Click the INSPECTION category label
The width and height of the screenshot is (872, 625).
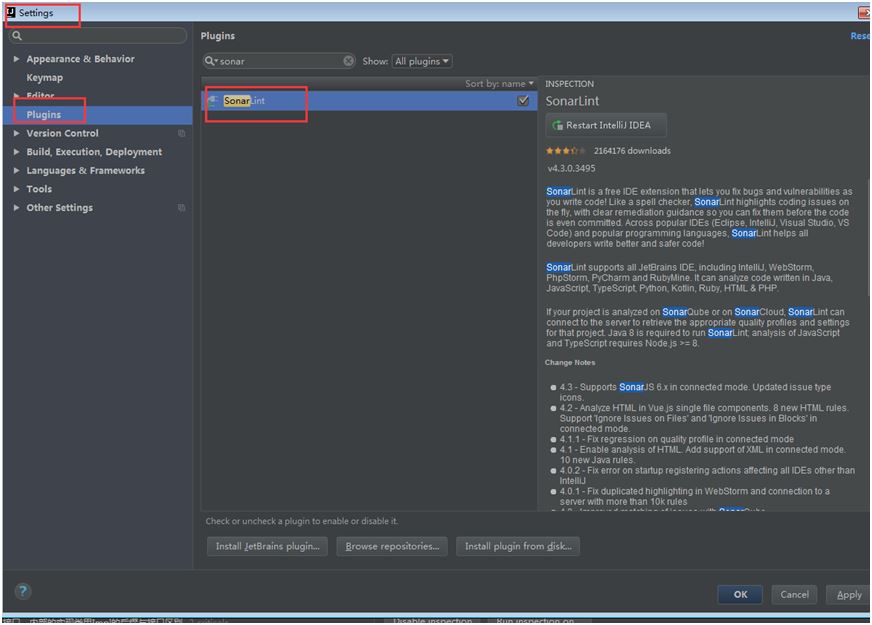(x=569, y=83)
